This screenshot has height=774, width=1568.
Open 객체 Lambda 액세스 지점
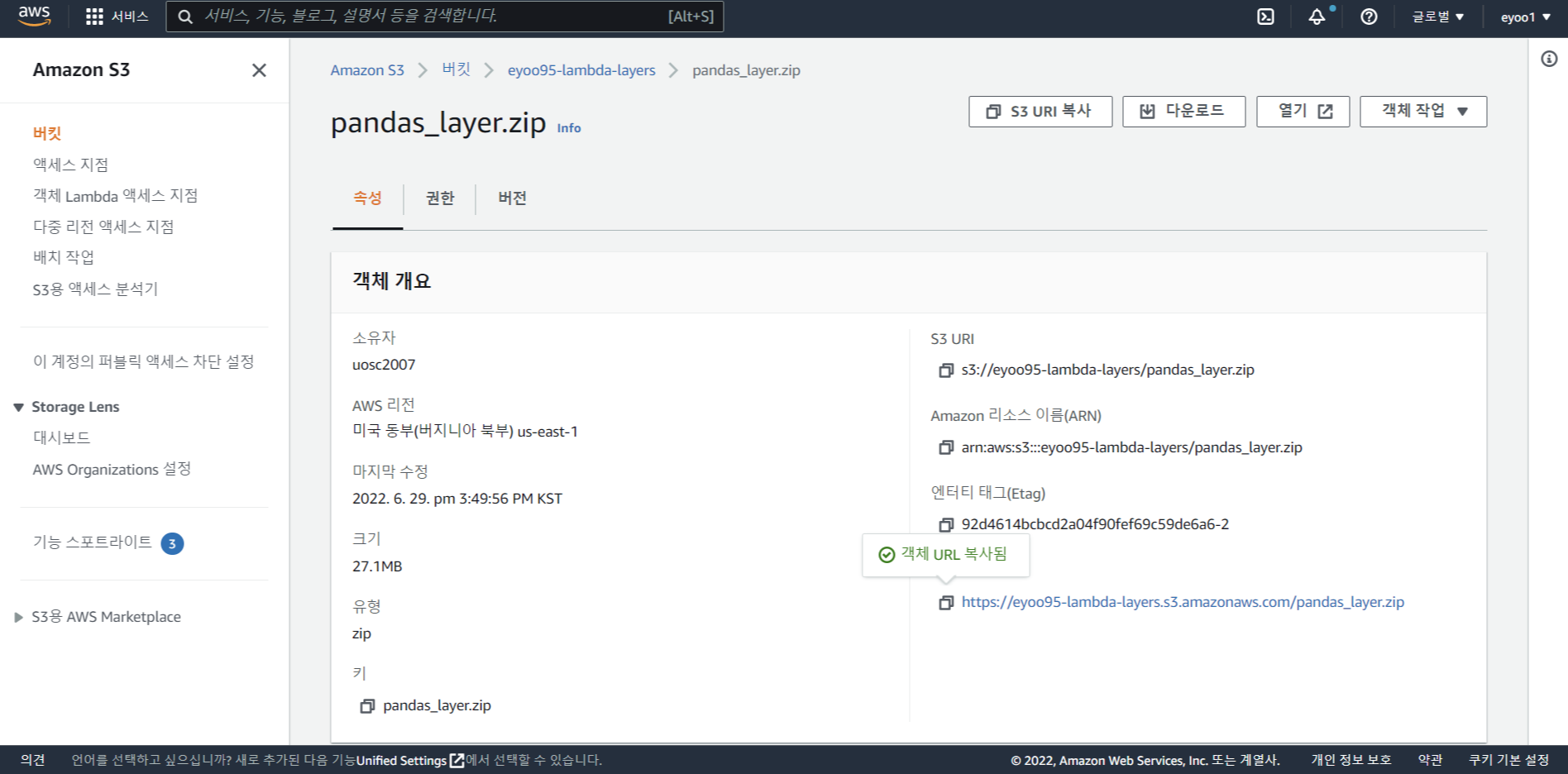115,196
